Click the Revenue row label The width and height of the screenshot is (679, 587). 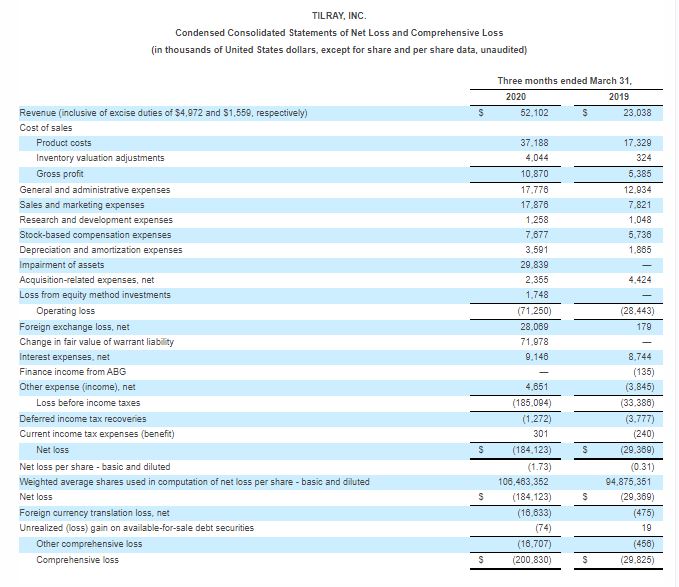pyautogui.click(x=163, y=113)
